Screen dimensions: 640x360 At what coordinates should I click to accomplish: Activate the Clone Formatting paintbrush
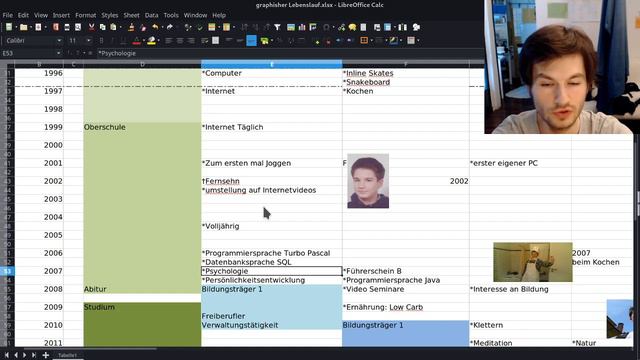(x=131, y=27)
